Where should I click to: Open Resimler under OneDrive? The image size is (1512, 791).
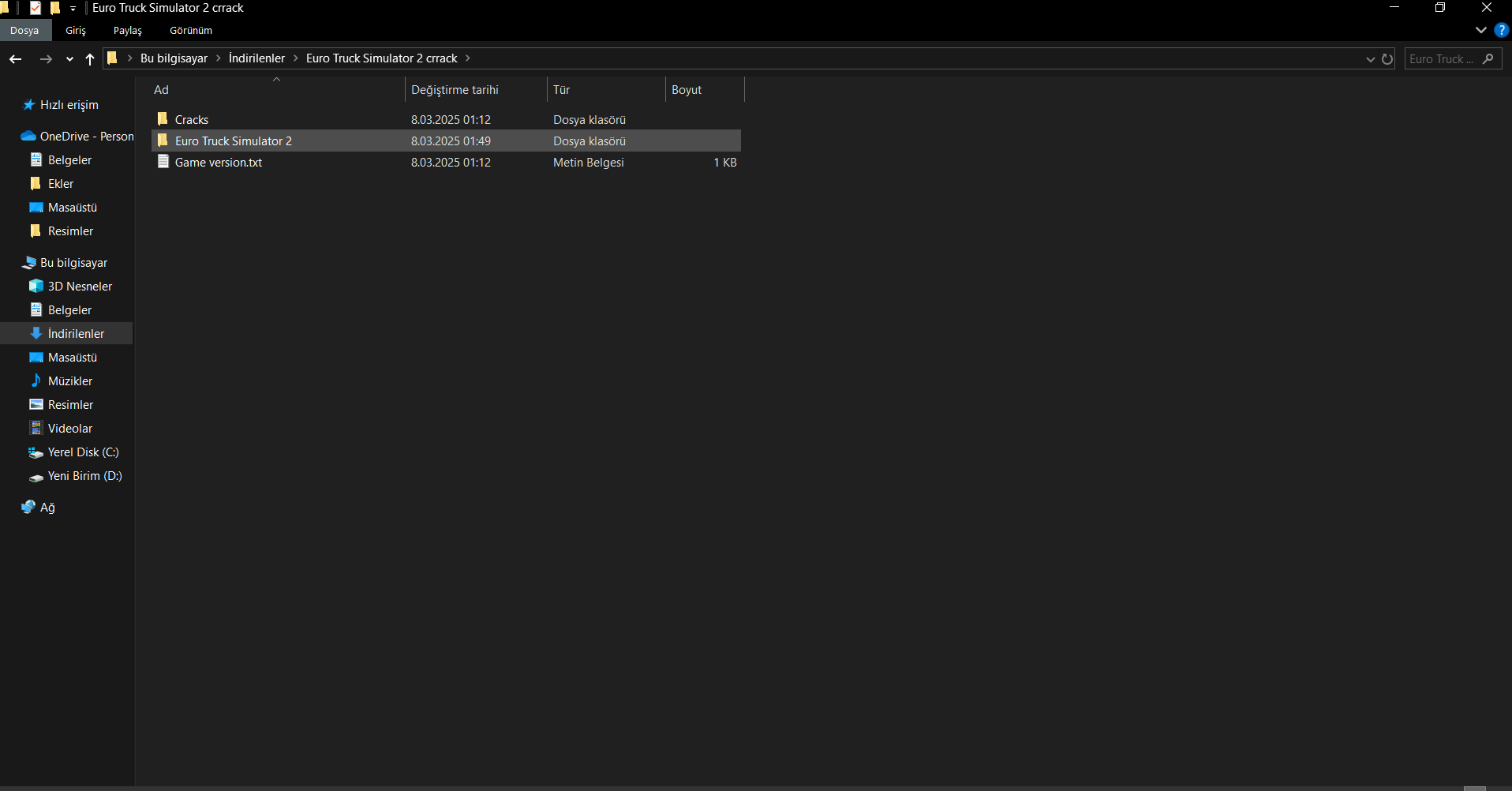pyautogui.click(x=70, y=231)
